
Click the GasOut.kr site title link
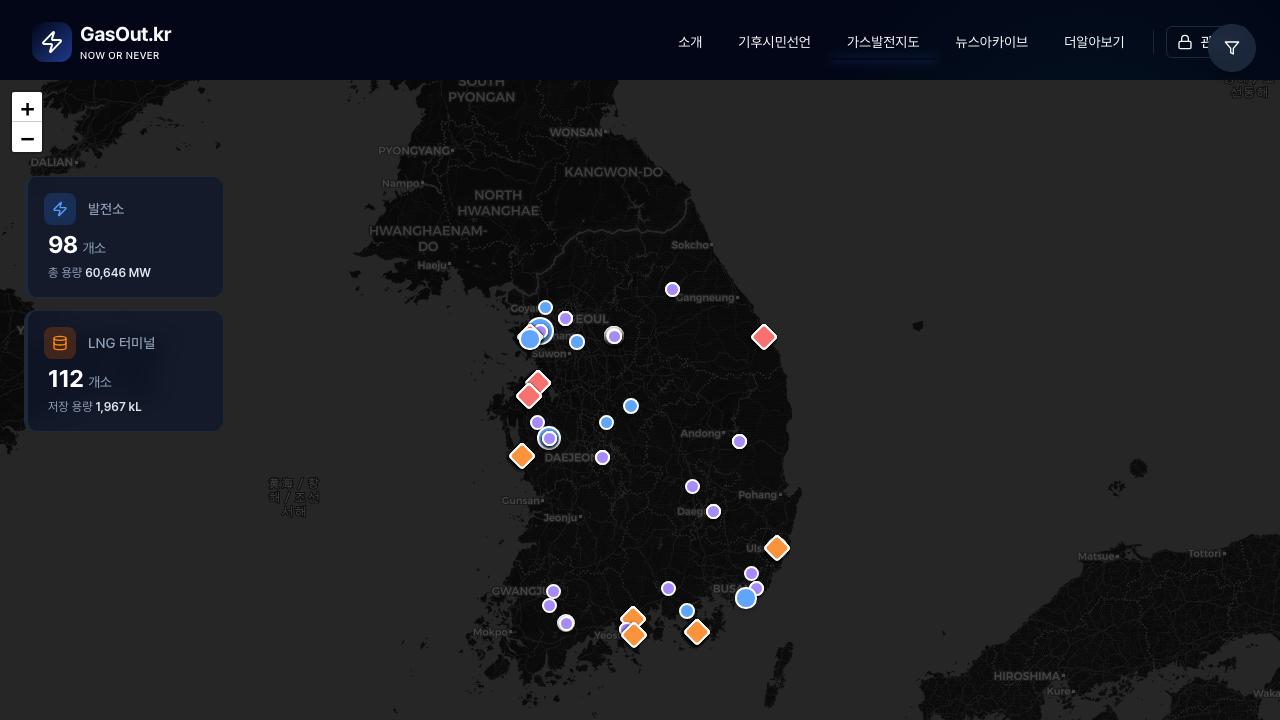(x=125, y=35)
